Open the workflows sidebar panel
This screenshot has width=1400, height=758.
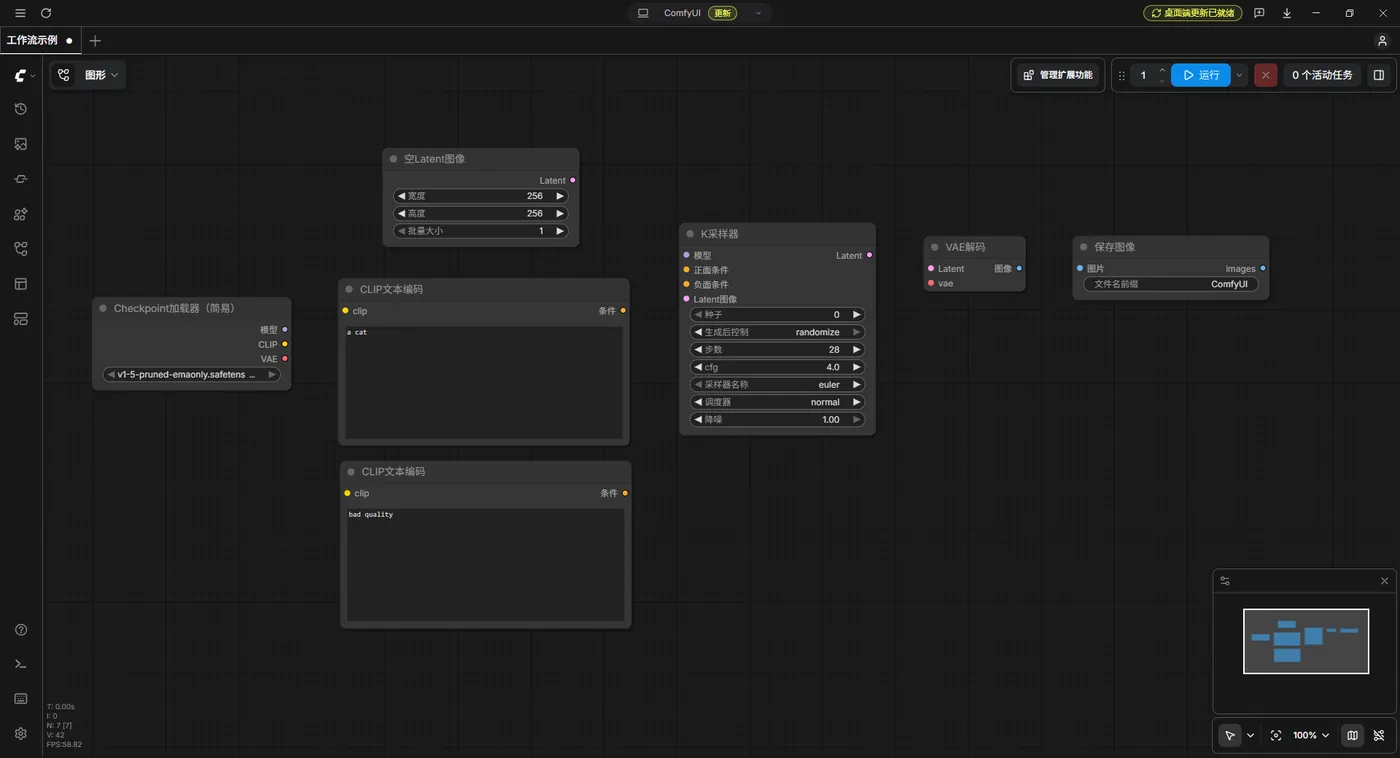pyautogui.click(x=21, y=249)
